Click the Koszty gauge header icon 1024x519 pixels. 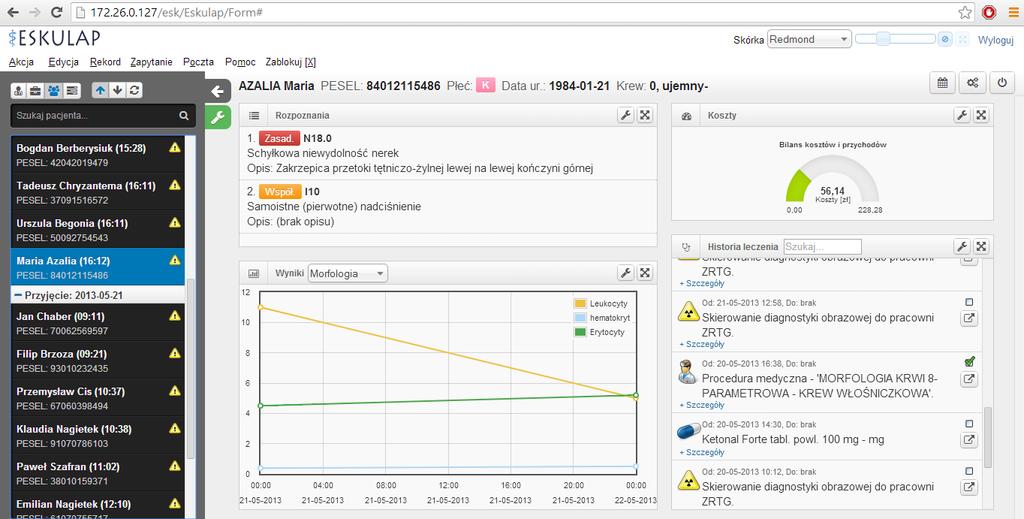coord(686,116)
